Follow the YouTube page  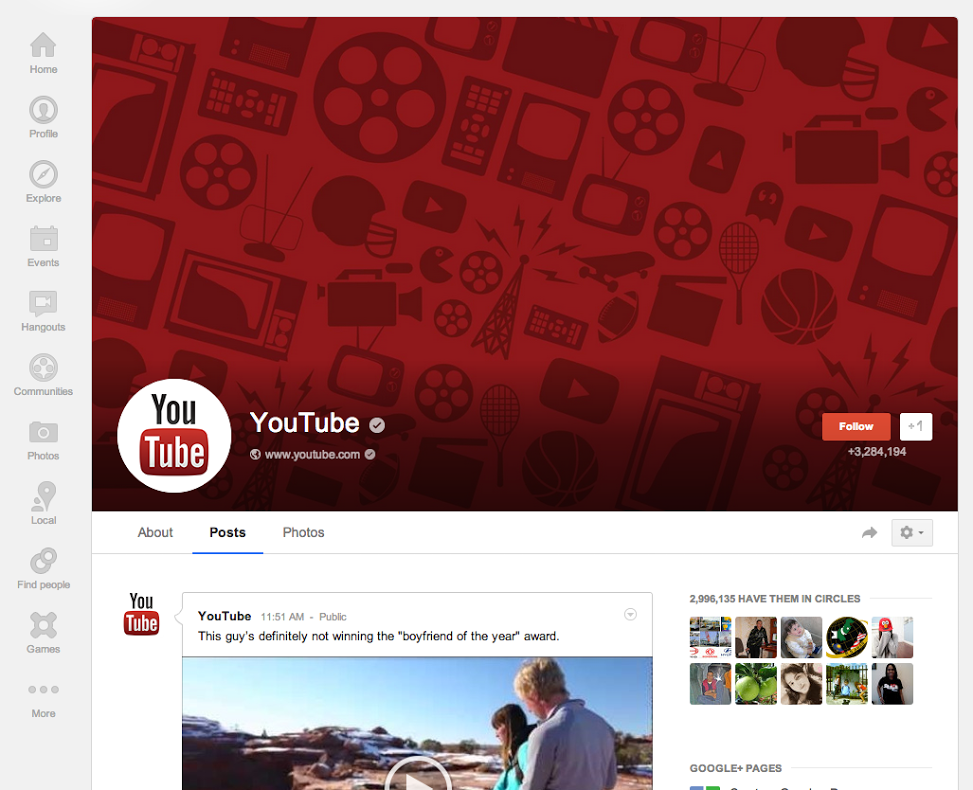[x=856, y=426]
